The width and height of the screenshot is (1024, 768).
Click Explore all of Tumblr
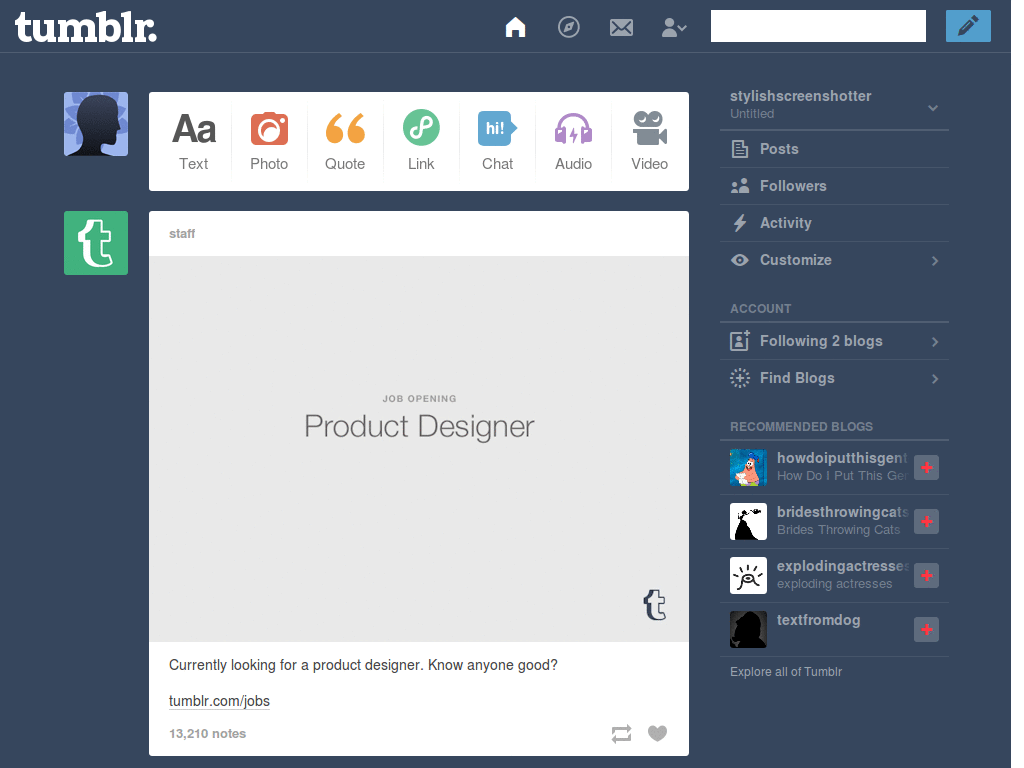[786, 671]
